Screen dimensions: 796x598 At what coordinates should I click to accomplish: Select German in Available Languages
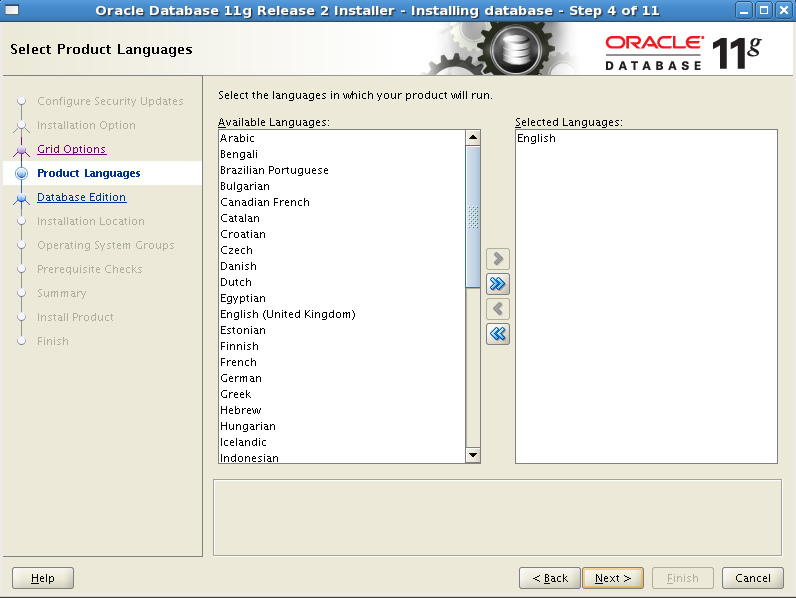342,378
